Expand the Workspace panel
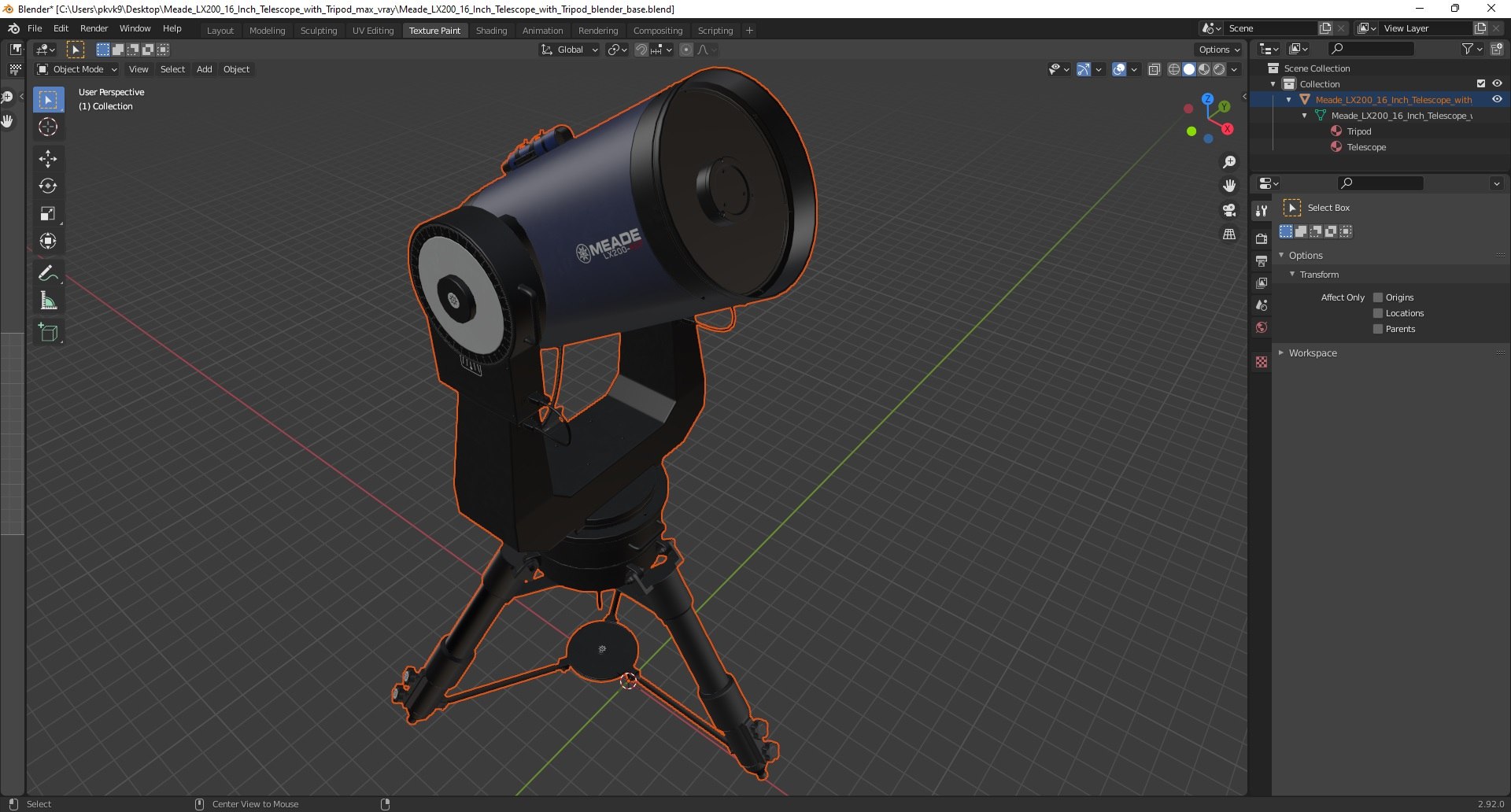Screen dimensions: 1511x812 click(1312, 353)
